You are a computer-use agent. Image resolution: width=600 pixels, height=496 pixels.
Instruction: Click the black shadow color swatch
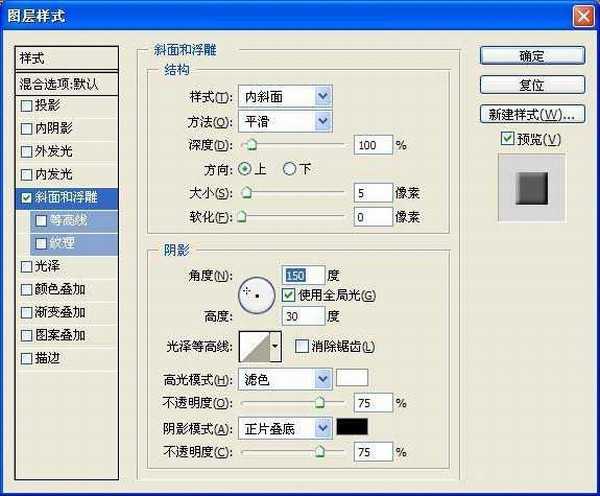click(352, 427)
